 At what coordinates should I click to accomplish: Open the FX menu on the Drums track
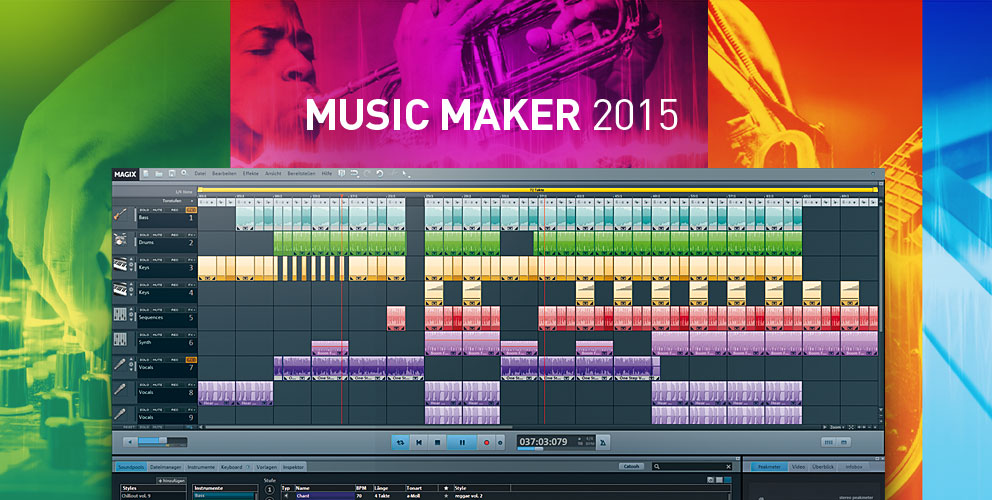(192, 235)
